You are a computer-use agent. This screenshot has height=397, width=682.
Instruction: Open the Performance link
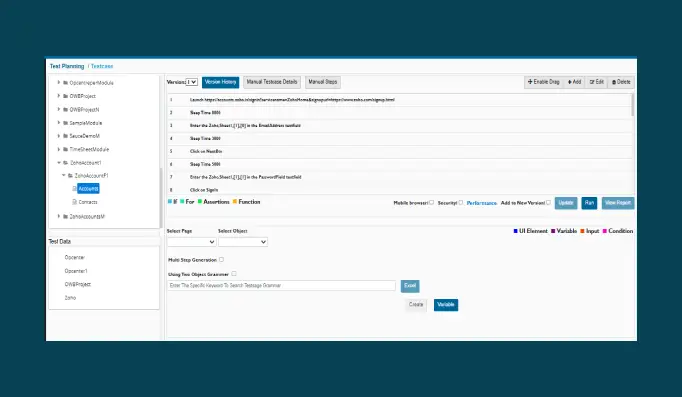click(481, 203)
